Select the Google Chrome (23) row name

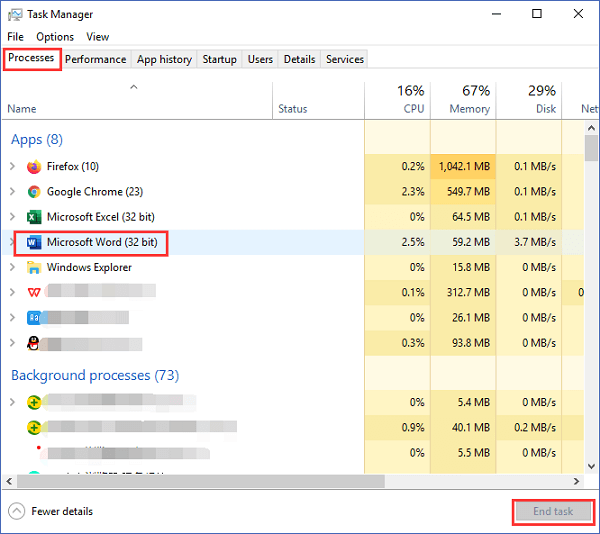tap(95, 192)
